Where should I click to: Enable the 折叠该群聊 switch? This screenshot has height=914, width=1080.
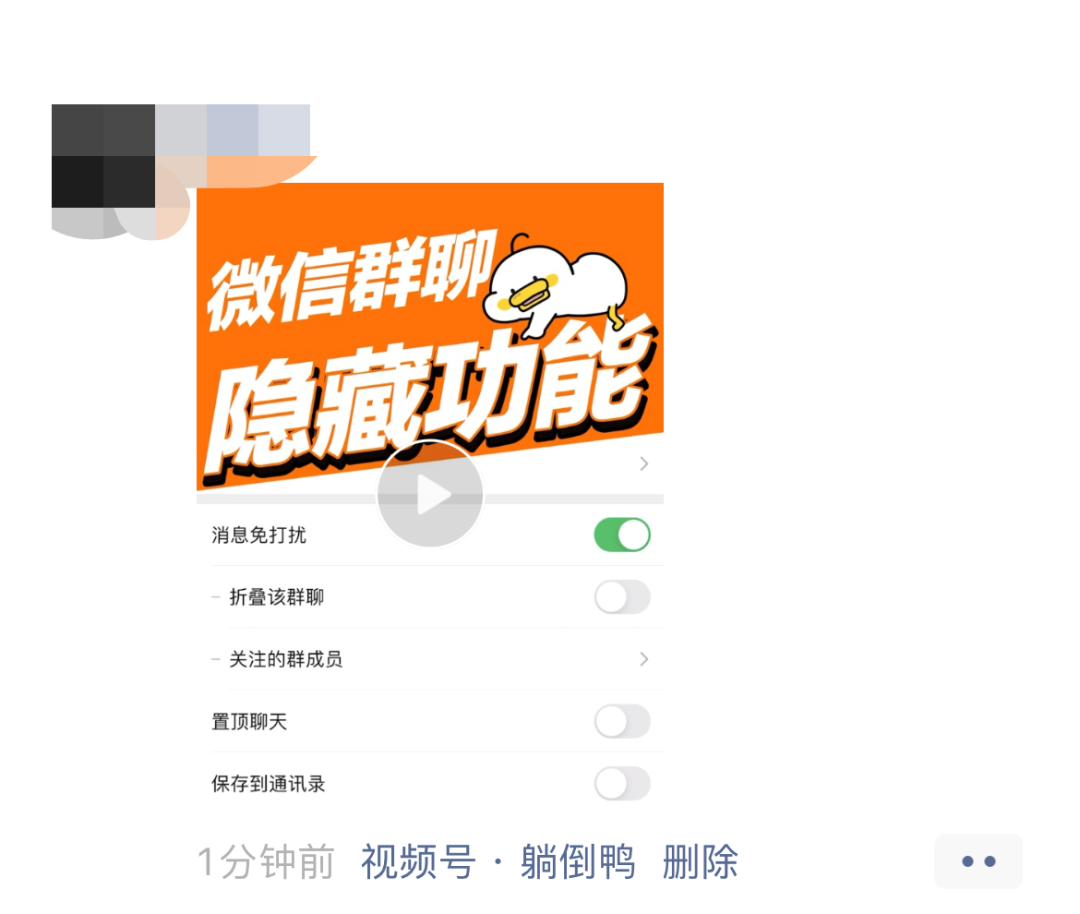622,596
